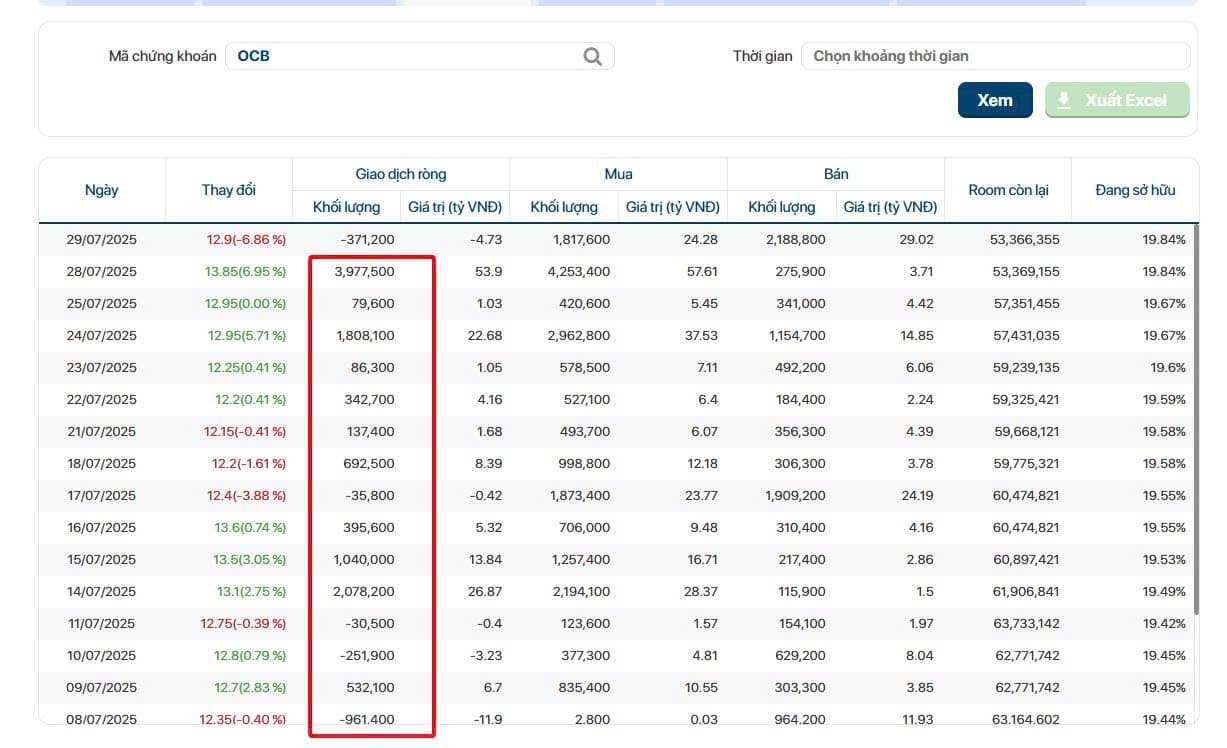Click the download icon on Xuất Excel

click(1064, 100)
